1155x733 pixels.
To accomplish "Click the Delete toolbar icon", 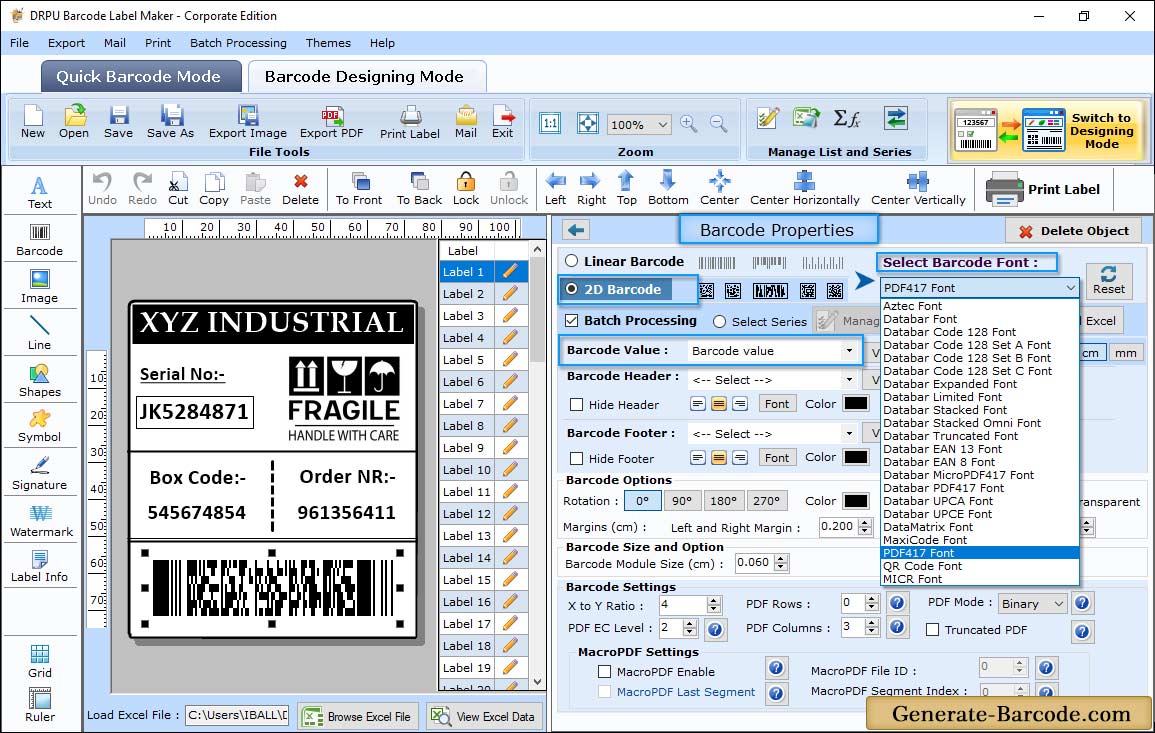I will pyautogui.click(x=301, y=189).
